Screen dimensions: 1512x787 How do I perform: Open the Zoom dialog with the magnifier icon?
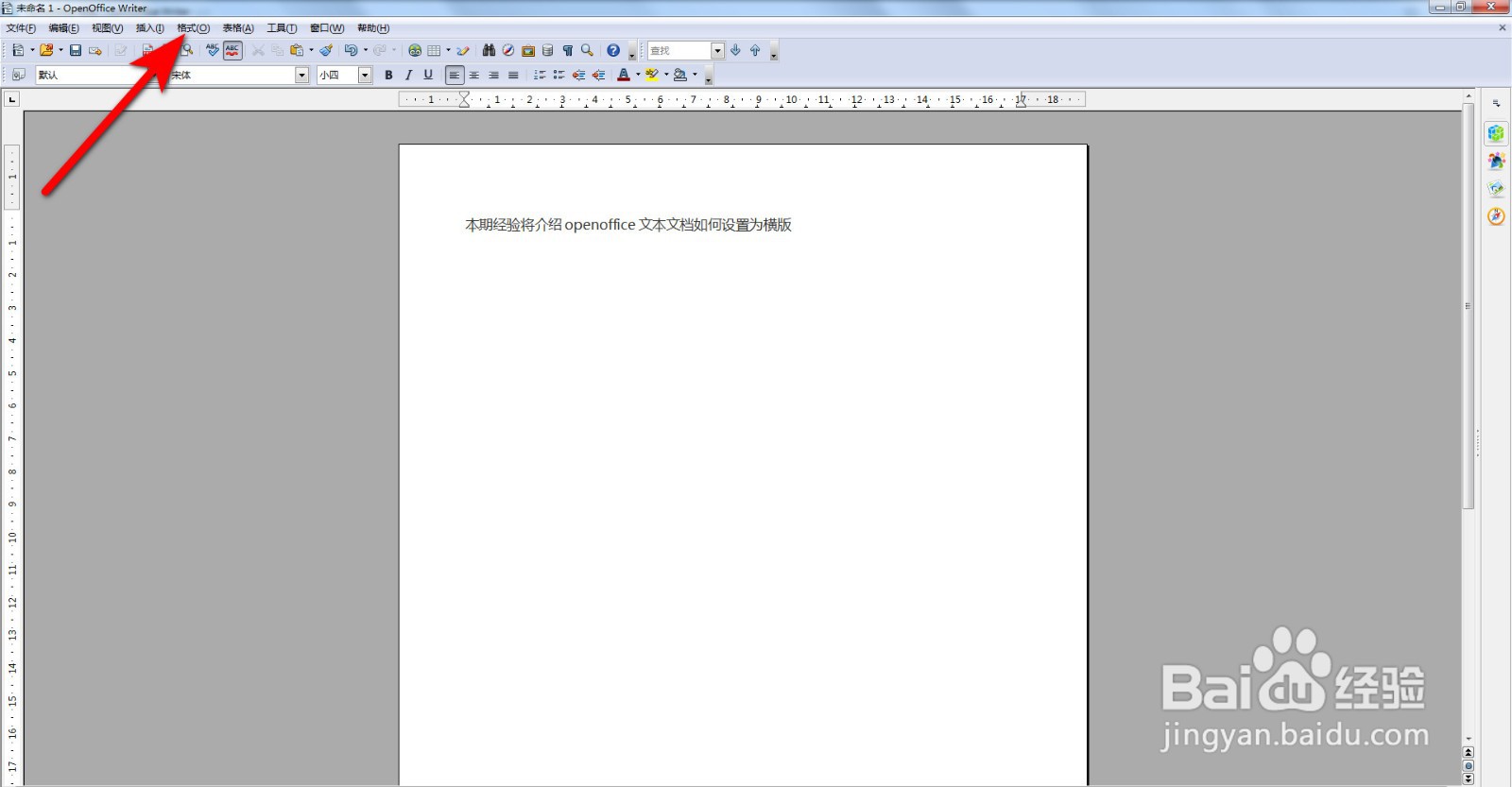click(x=588, y=50)
